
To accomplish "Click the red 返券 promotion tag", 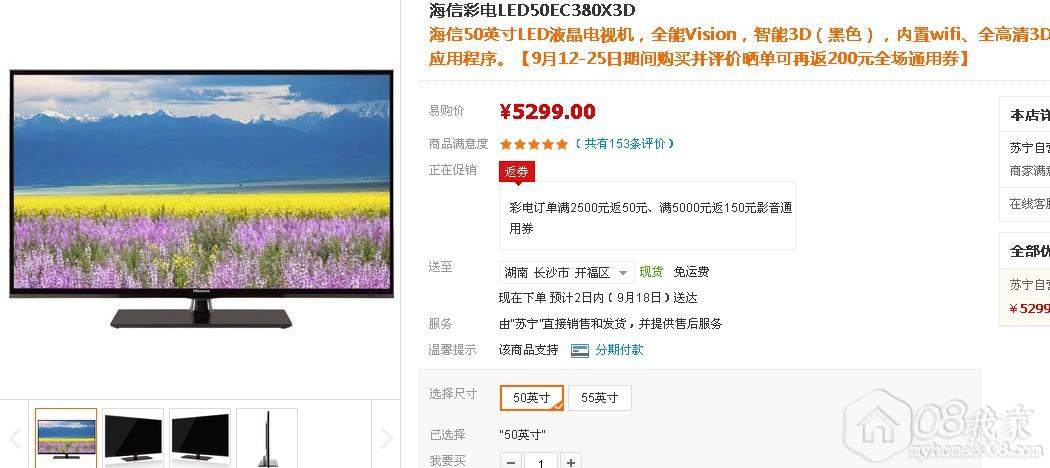I will click(517, 172).
